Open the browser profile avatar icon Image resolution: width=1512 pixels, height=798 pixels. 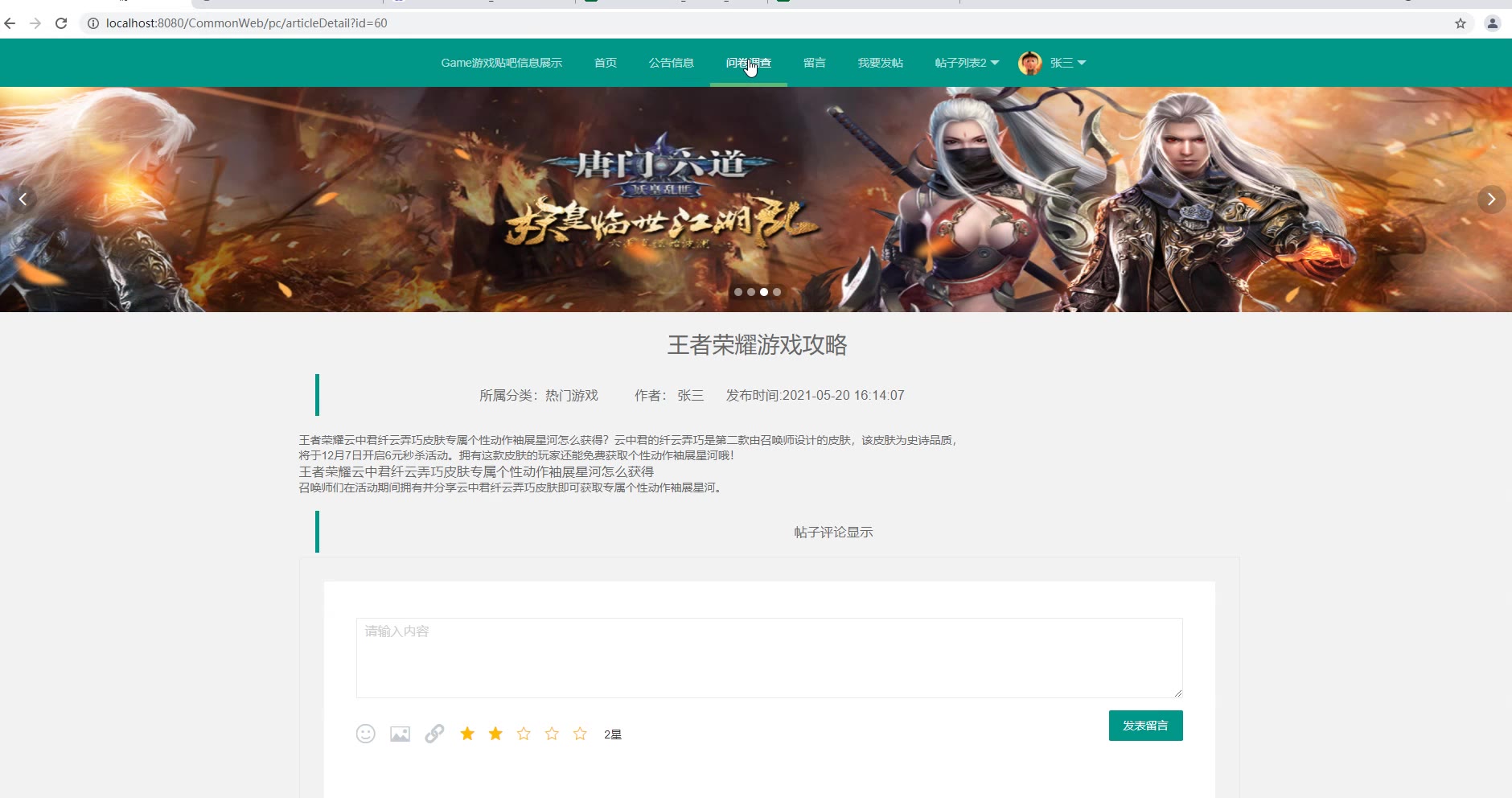point(1492,23)
